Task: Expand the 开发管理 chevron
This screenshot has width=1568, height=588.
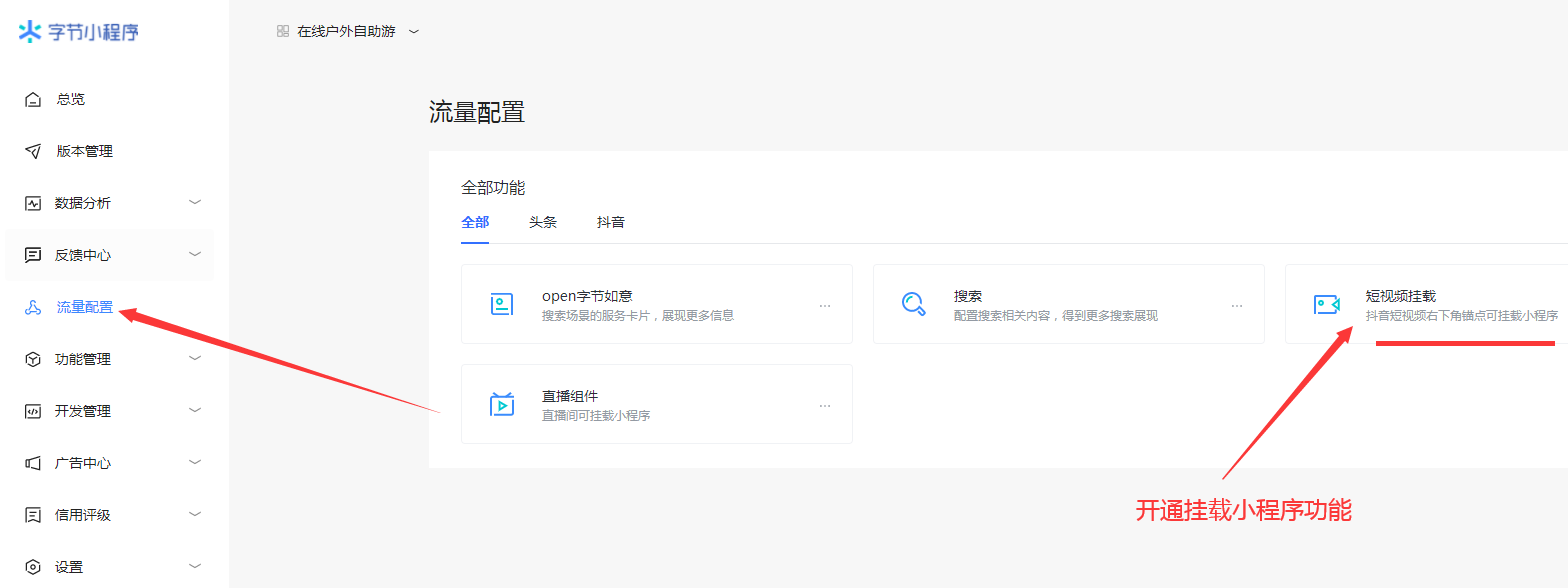Action: click(195, 411)
